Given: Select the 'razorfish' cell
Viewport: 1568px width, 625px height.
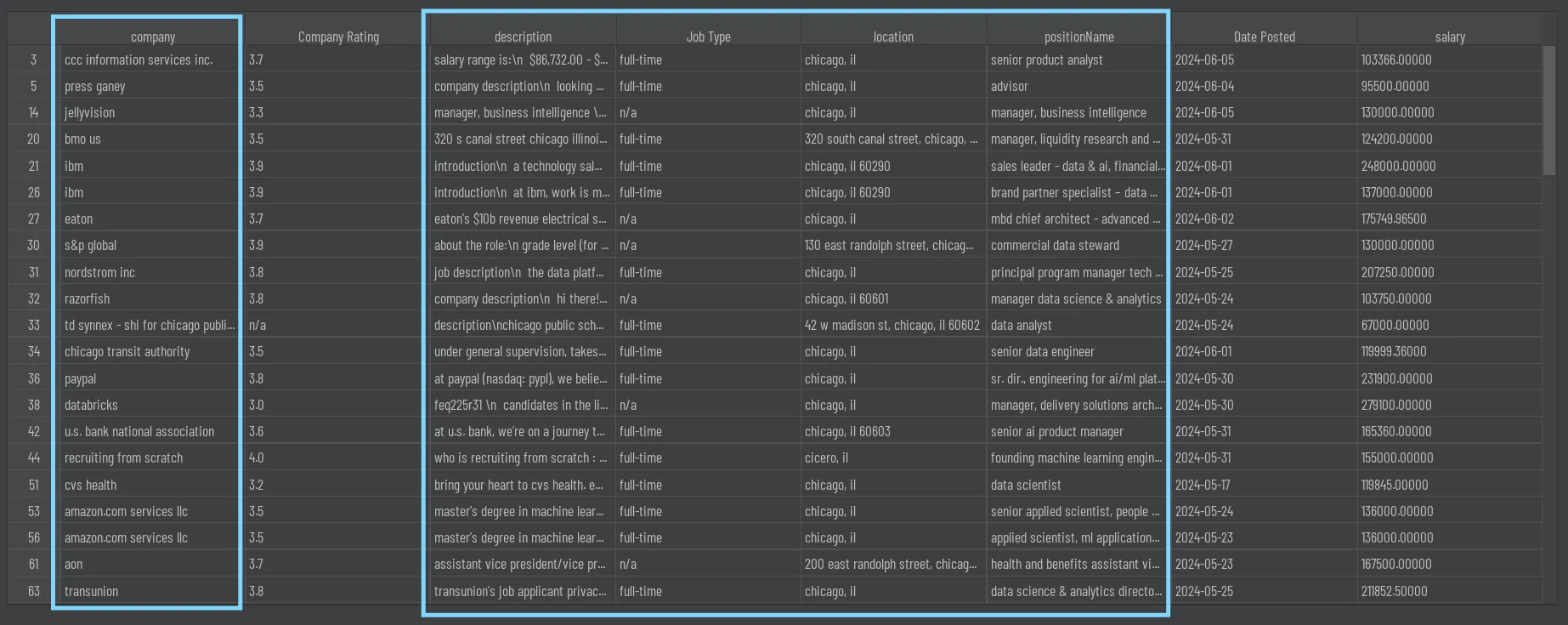Looking at the screenshot, I should click(x=152, y=298).
